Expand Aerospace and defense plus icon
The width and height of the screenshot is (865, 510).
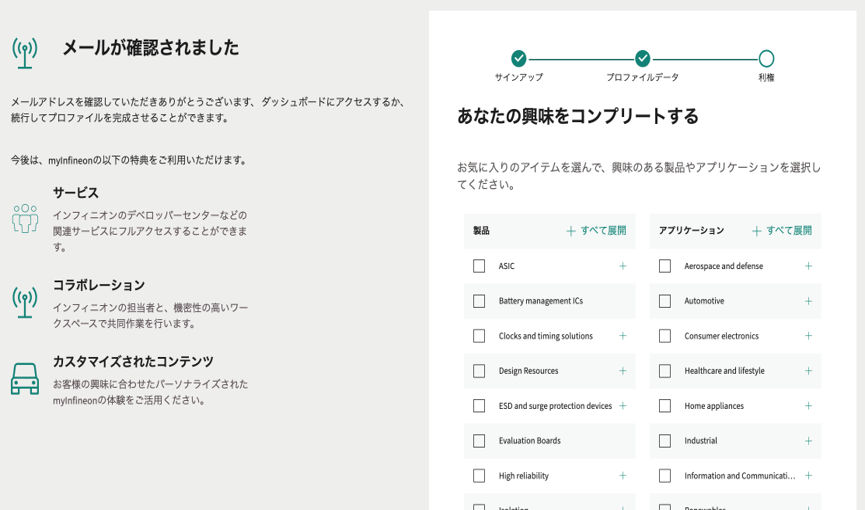(808, 266)
